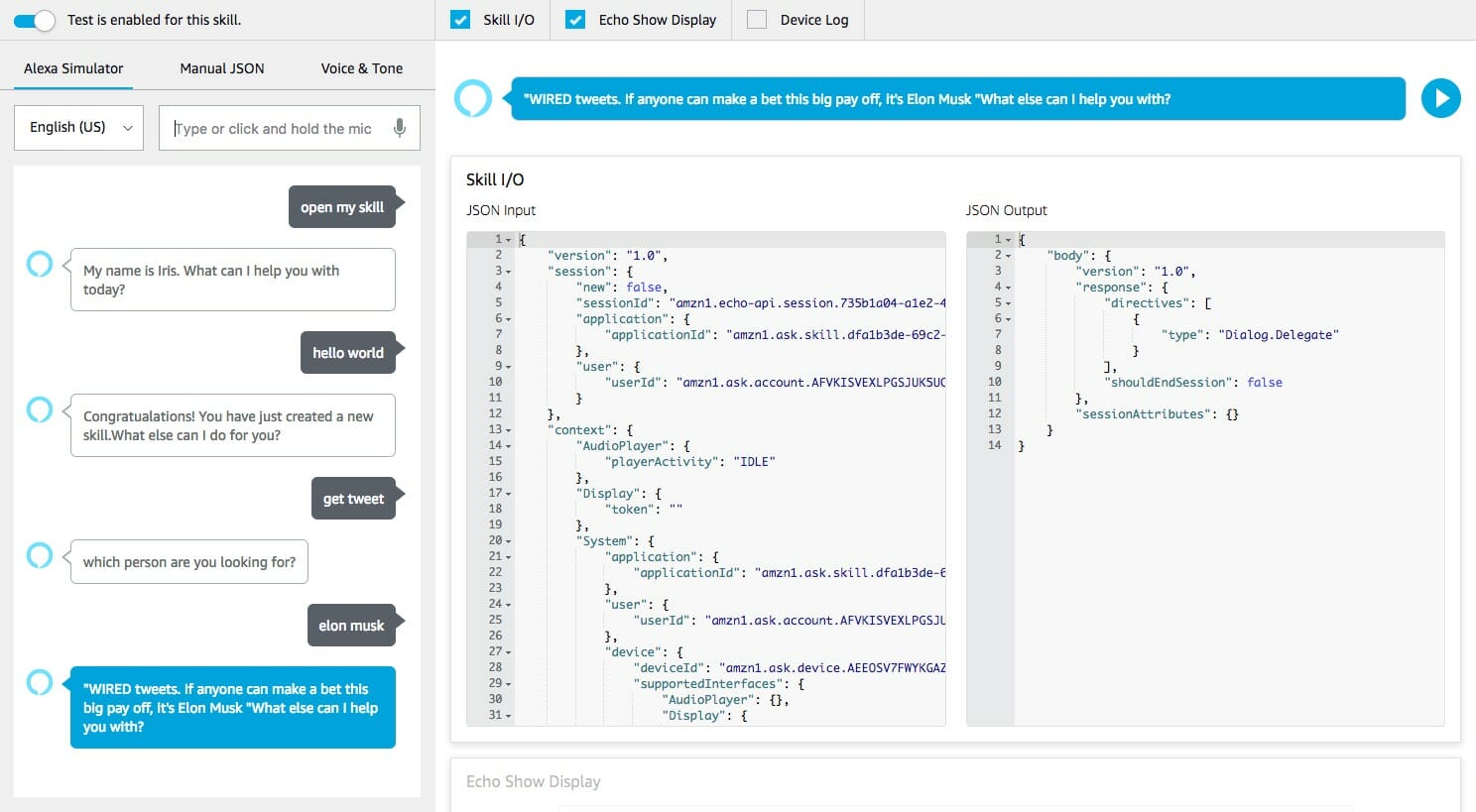Screen dimensions: 1476x812
Task: Collapse the "Display" block at input line 17
Action: (x=509, y=494)
